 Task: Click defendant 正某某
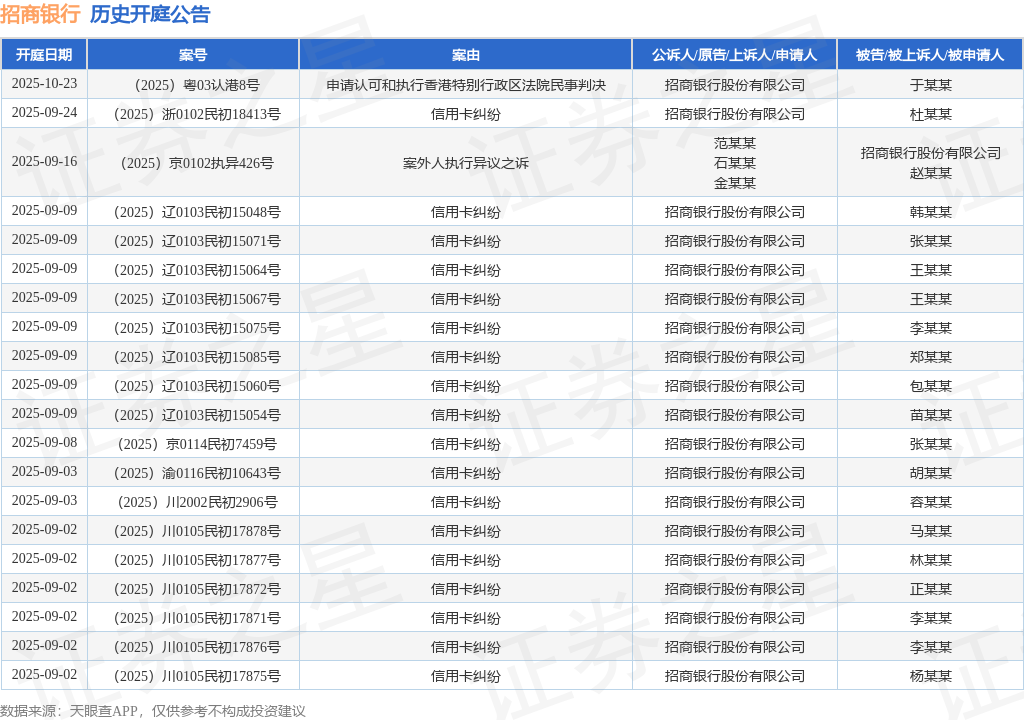click(x=931, y=589)
